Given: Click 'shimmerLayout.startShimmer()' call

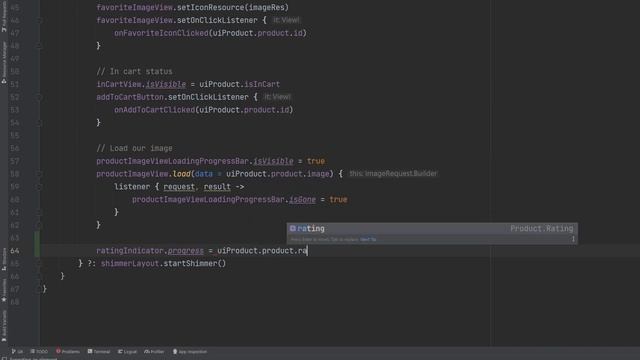Looking at the screenshot, I should pyautogui.click(x=163, y=264).
